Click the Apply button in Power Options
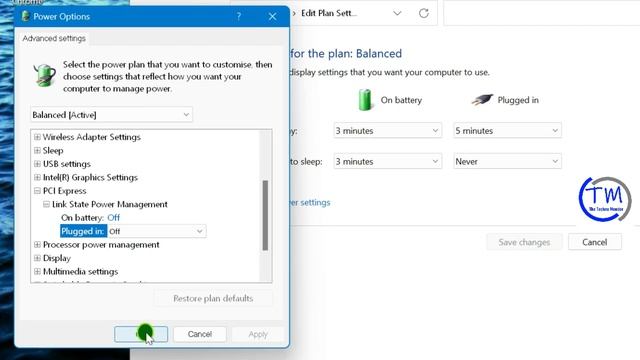The image size is (640, 360). tap(258, 334)
